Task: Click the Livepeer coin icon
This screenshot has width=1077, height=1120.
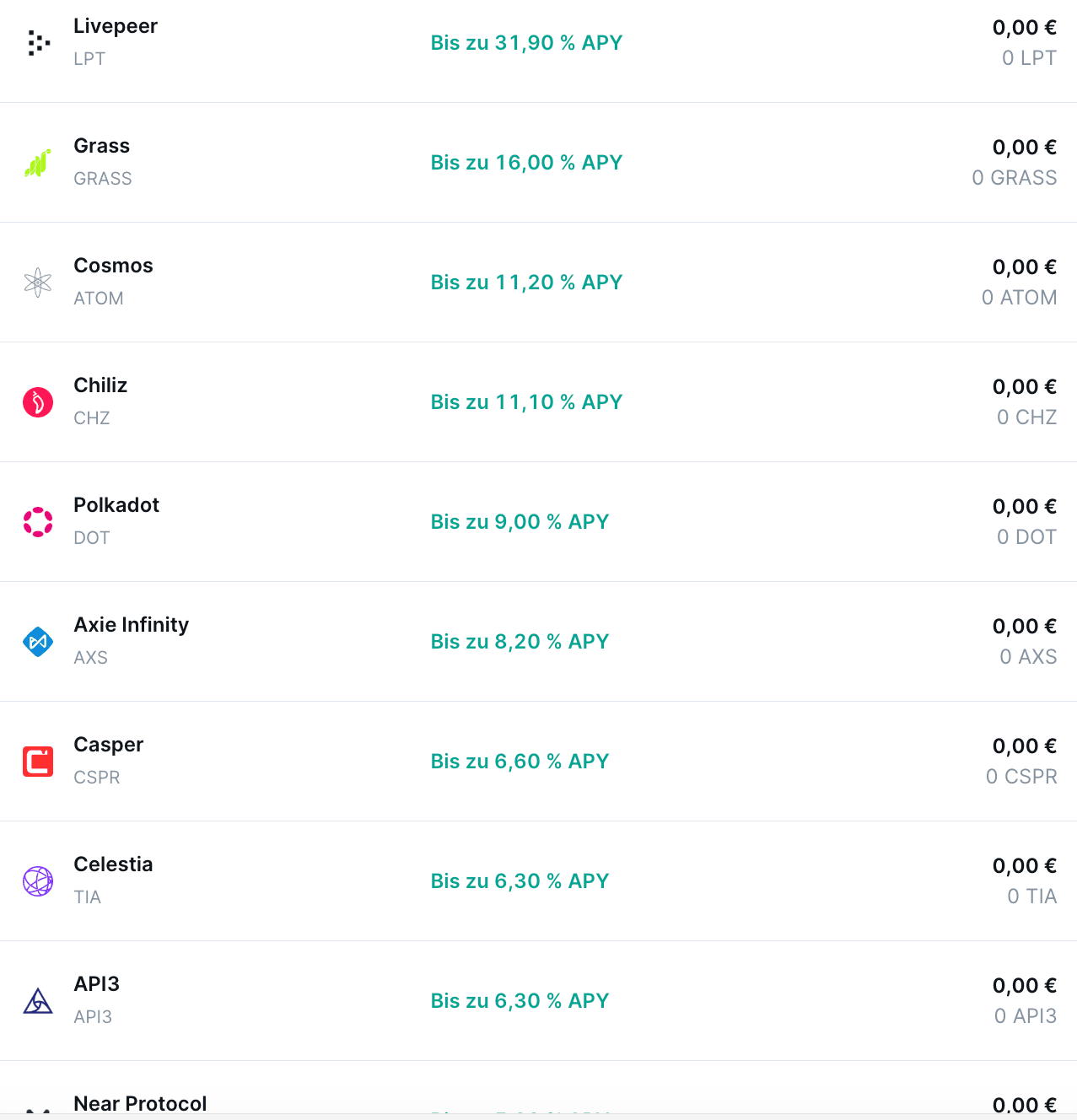Action: pos(38,43)
